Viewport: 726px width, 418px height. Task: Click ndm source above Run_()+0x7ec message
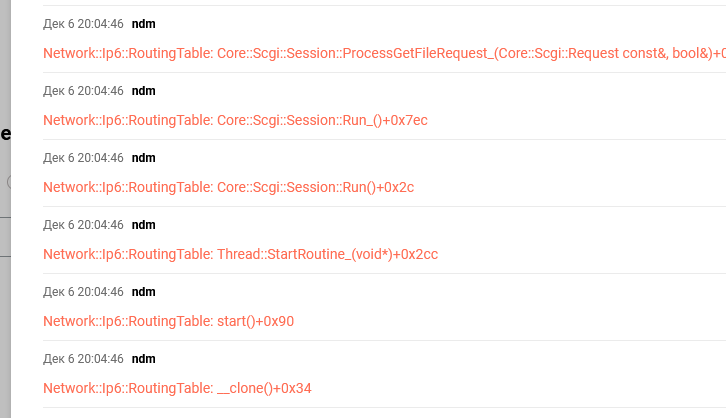pyautogui.click(x=143, y=90)
